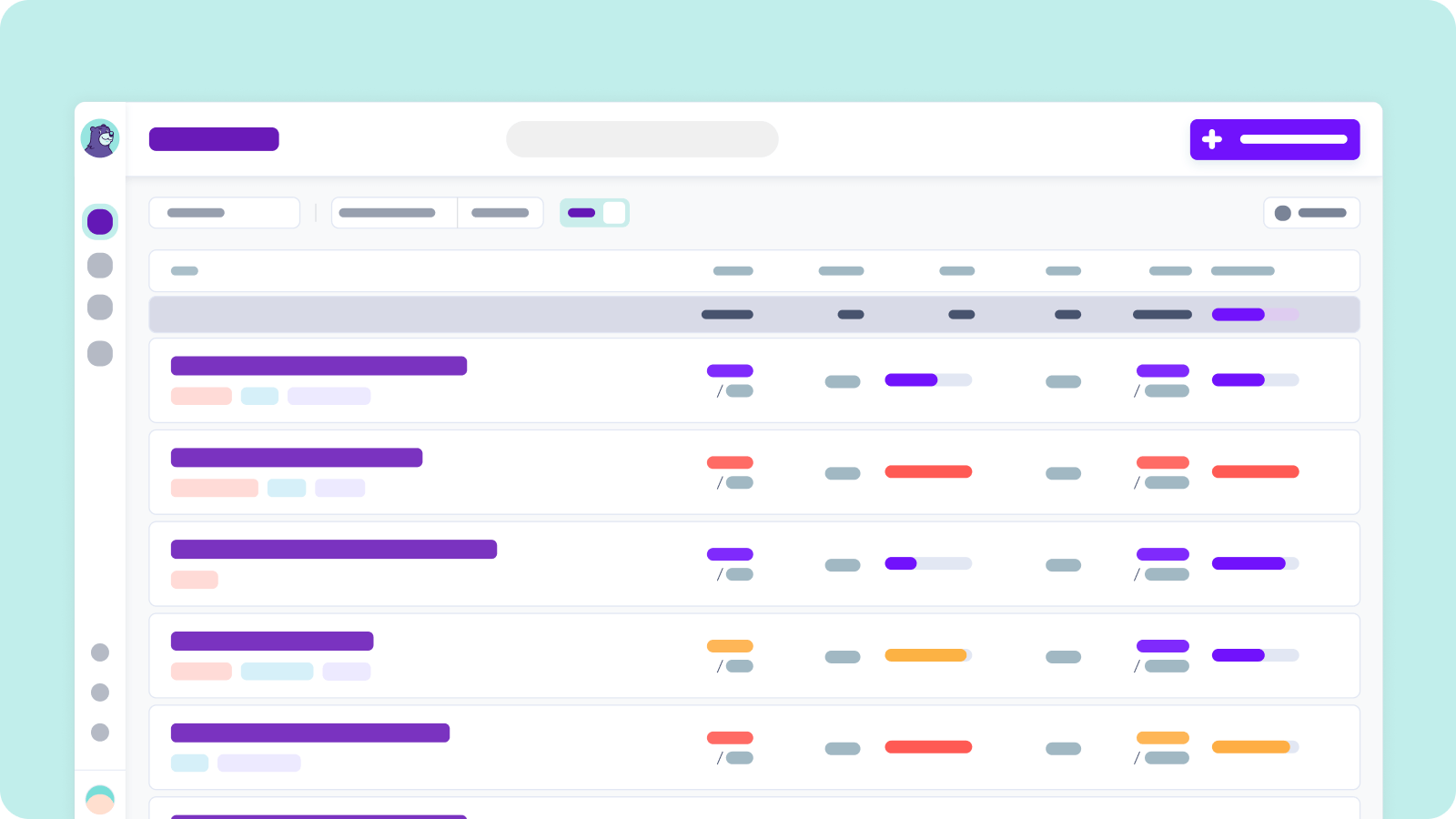
Task: Click the middle small round sidebar dot
Action: tap(100, 693)
